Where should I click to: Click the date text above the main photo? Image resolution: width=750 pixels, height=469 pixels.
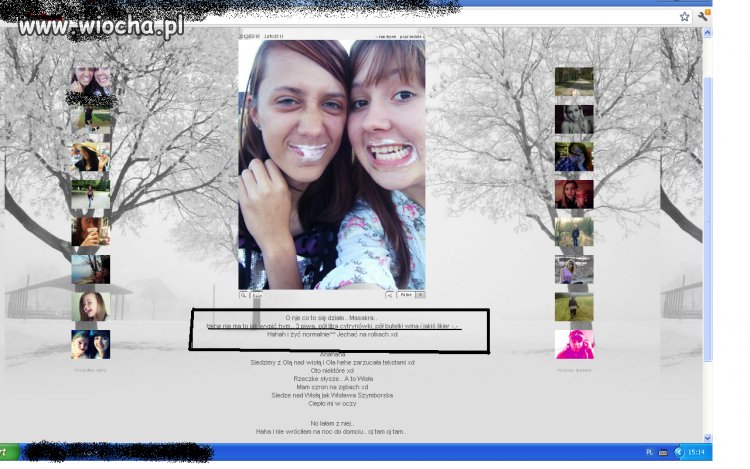(249, 36)
